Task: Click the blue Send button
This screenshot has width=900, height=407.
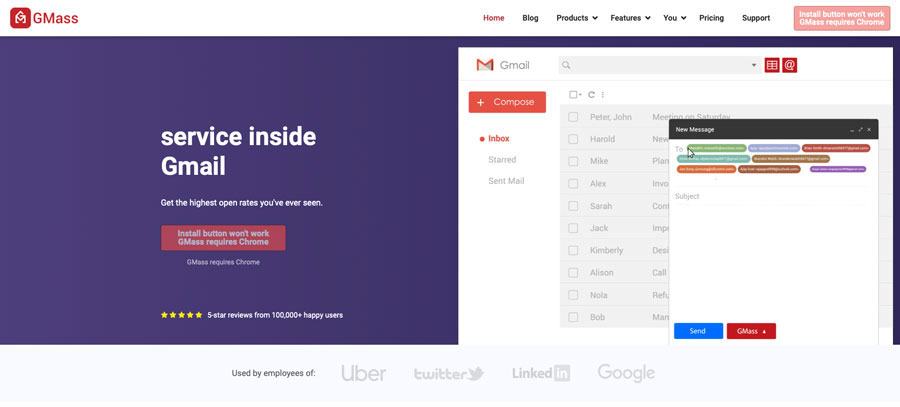Action: coord(698,331)
